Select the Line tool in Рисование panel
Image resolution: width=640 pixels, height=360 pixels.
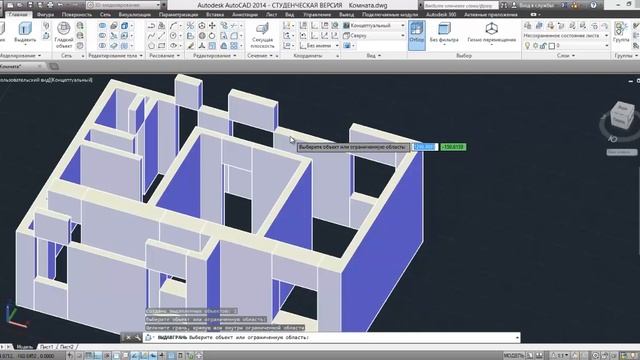tap(162, 36)
